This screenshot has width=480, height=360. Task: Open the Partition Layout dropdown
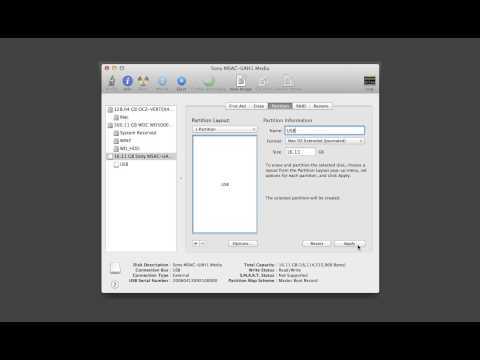pyautogui.click(x=224, y=129)
